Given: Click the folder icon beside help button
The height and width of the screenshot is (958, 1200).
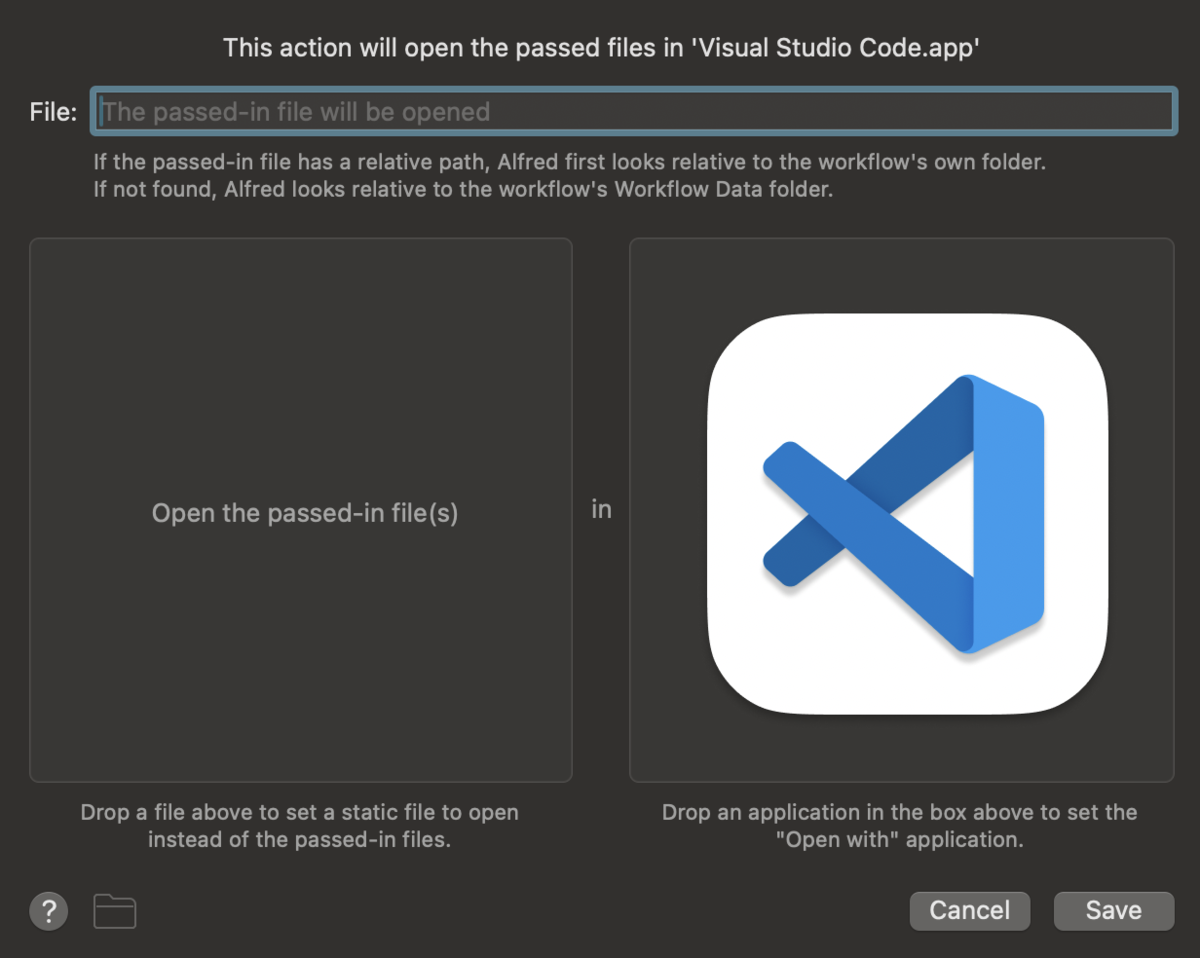Looking at the screenshot, I should (x=115, y=911).
